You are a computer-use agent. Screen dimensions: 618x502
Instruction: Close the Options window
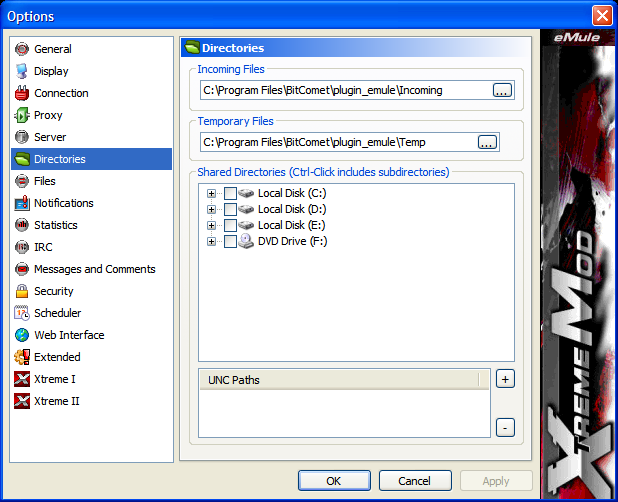click(602, 16)
